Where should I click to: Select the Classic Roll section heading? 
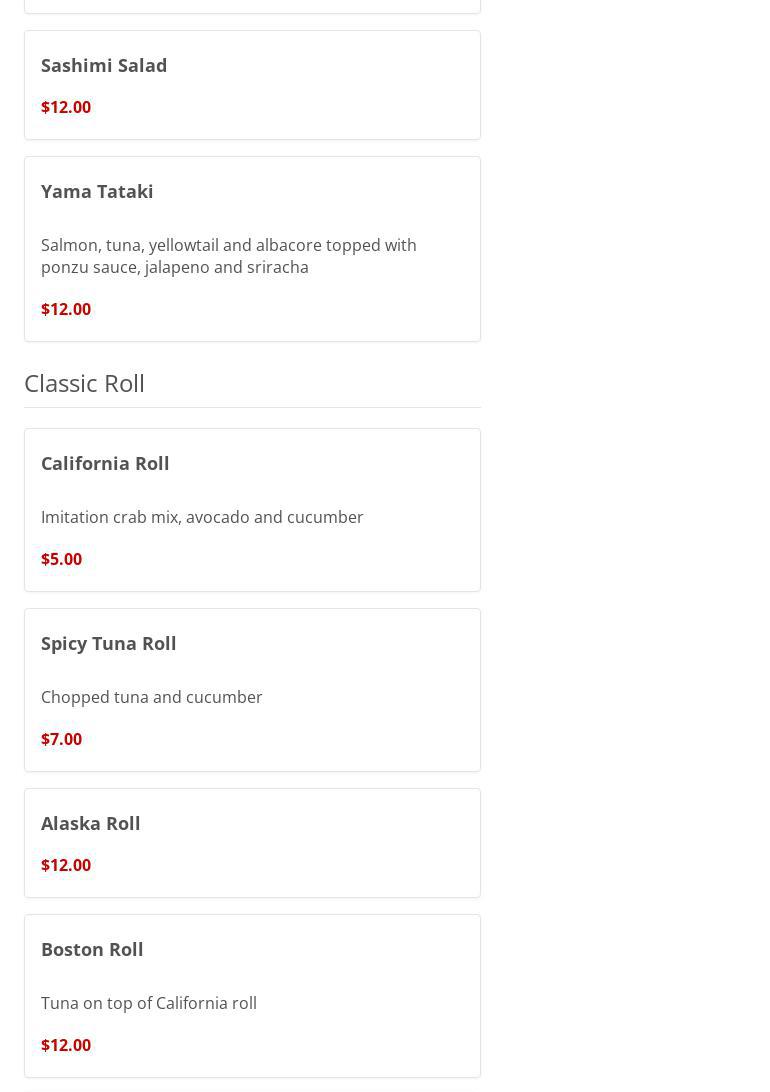[x=84, y=383]
